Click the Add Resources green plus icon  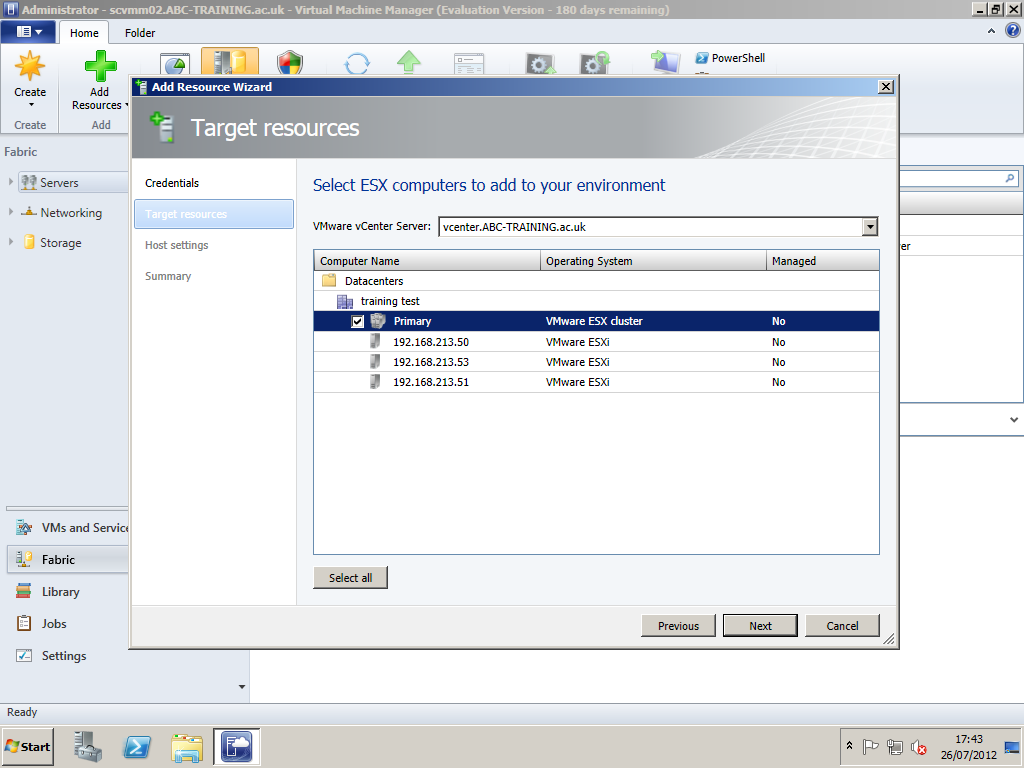coord(100,66)
